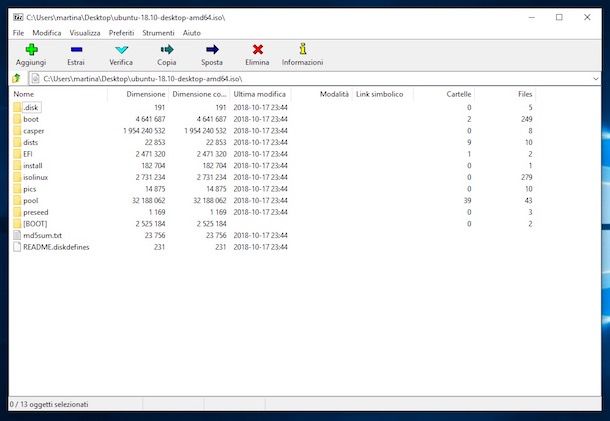
Task: Click pool size '32 188 062' in Dimensione
Action: click(149, 201)
